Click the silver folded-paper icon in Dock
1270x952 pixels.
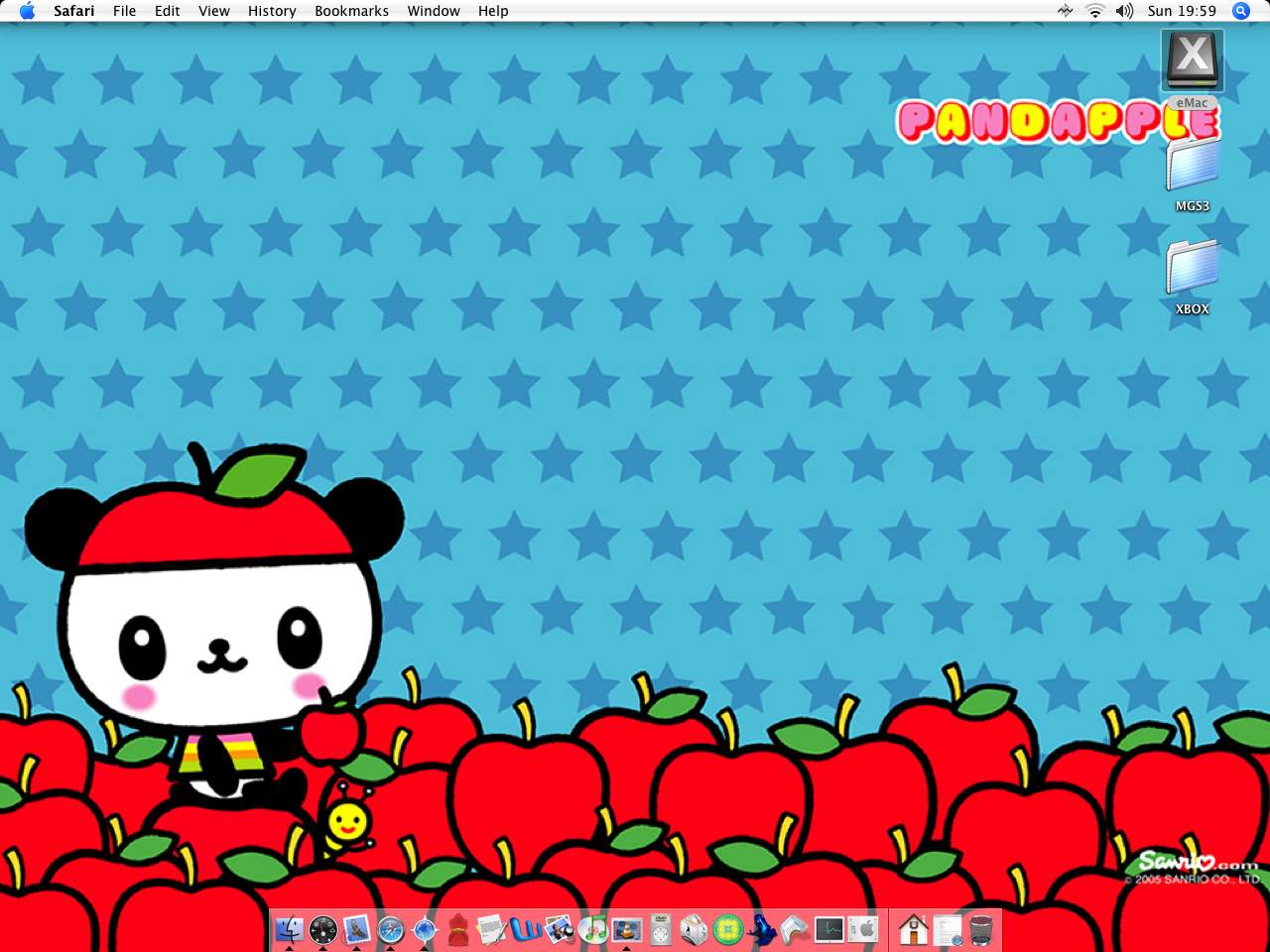796,929
